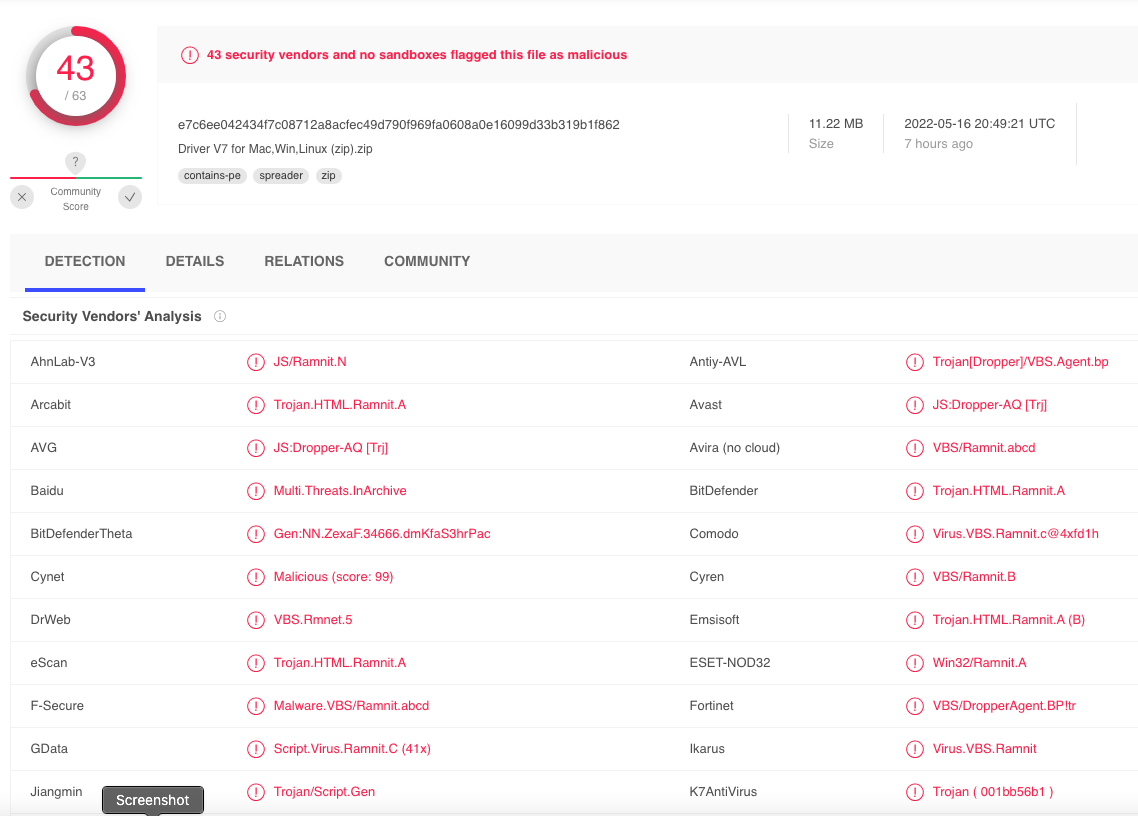Click the Screenshot tooltip button
The image size is (1138, 816).
click(152, 800)
